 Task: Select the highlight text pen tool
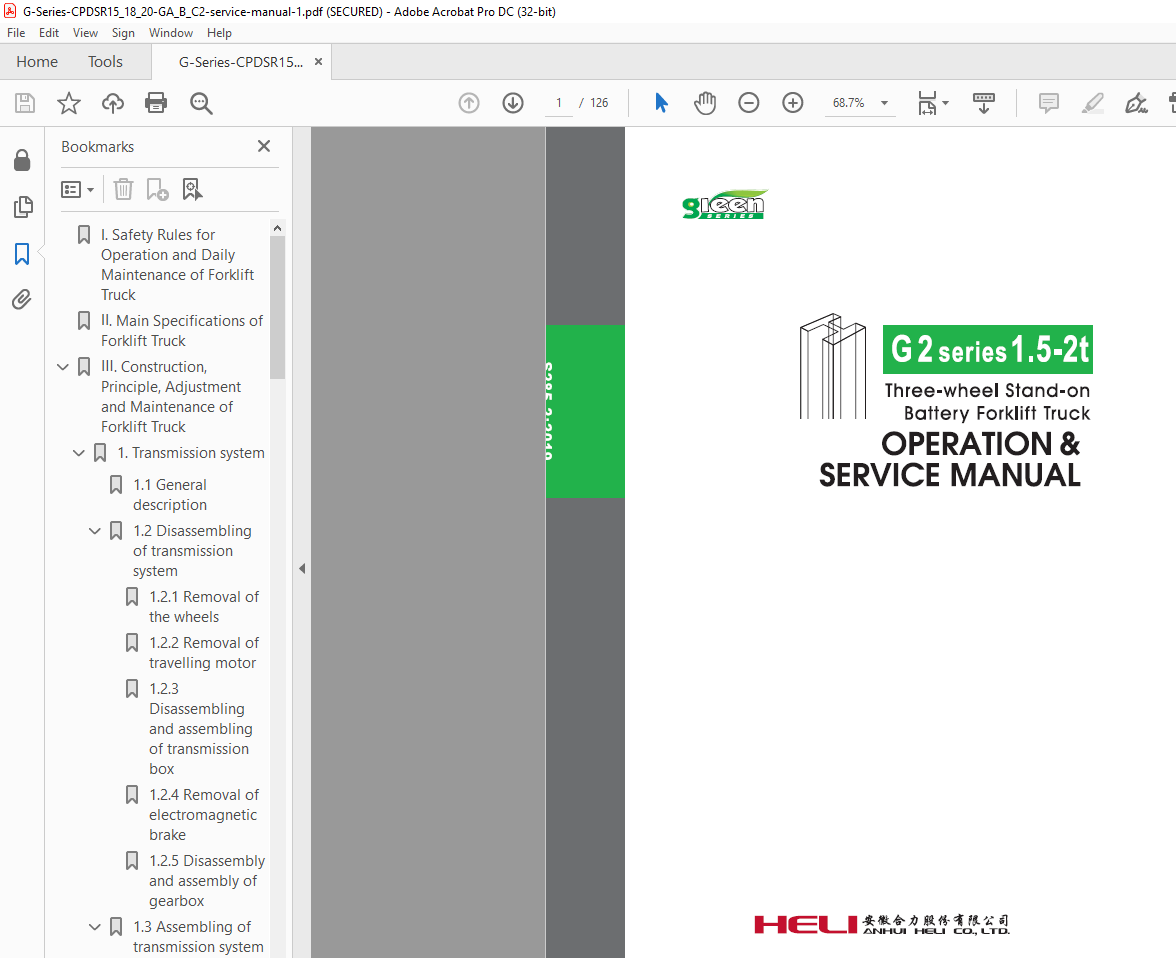tap(1093, 103)
